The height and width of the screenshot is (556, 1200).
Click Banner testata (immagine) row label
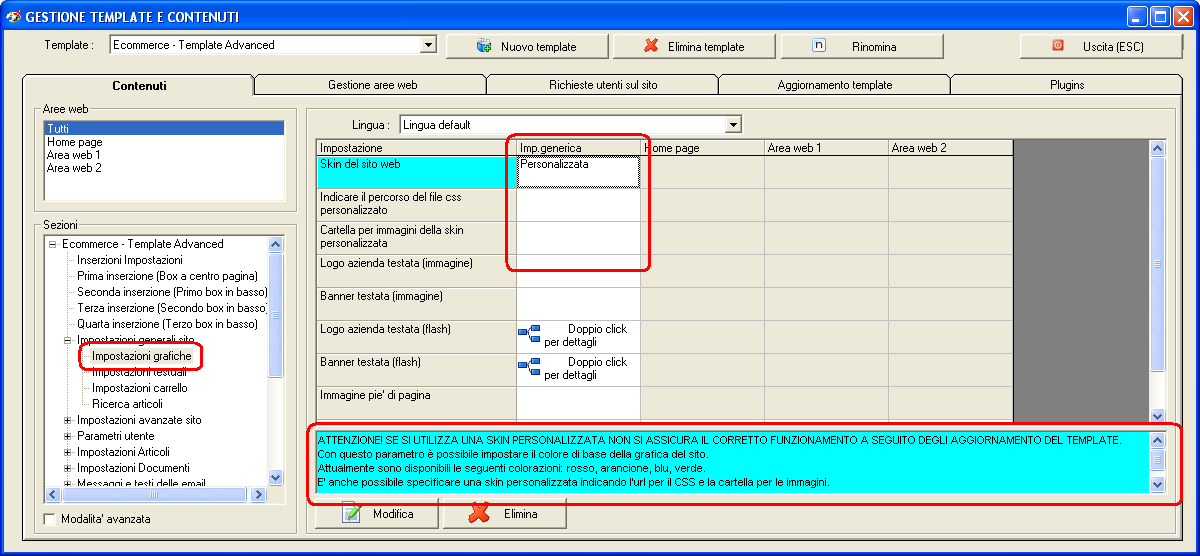point(416,304)
